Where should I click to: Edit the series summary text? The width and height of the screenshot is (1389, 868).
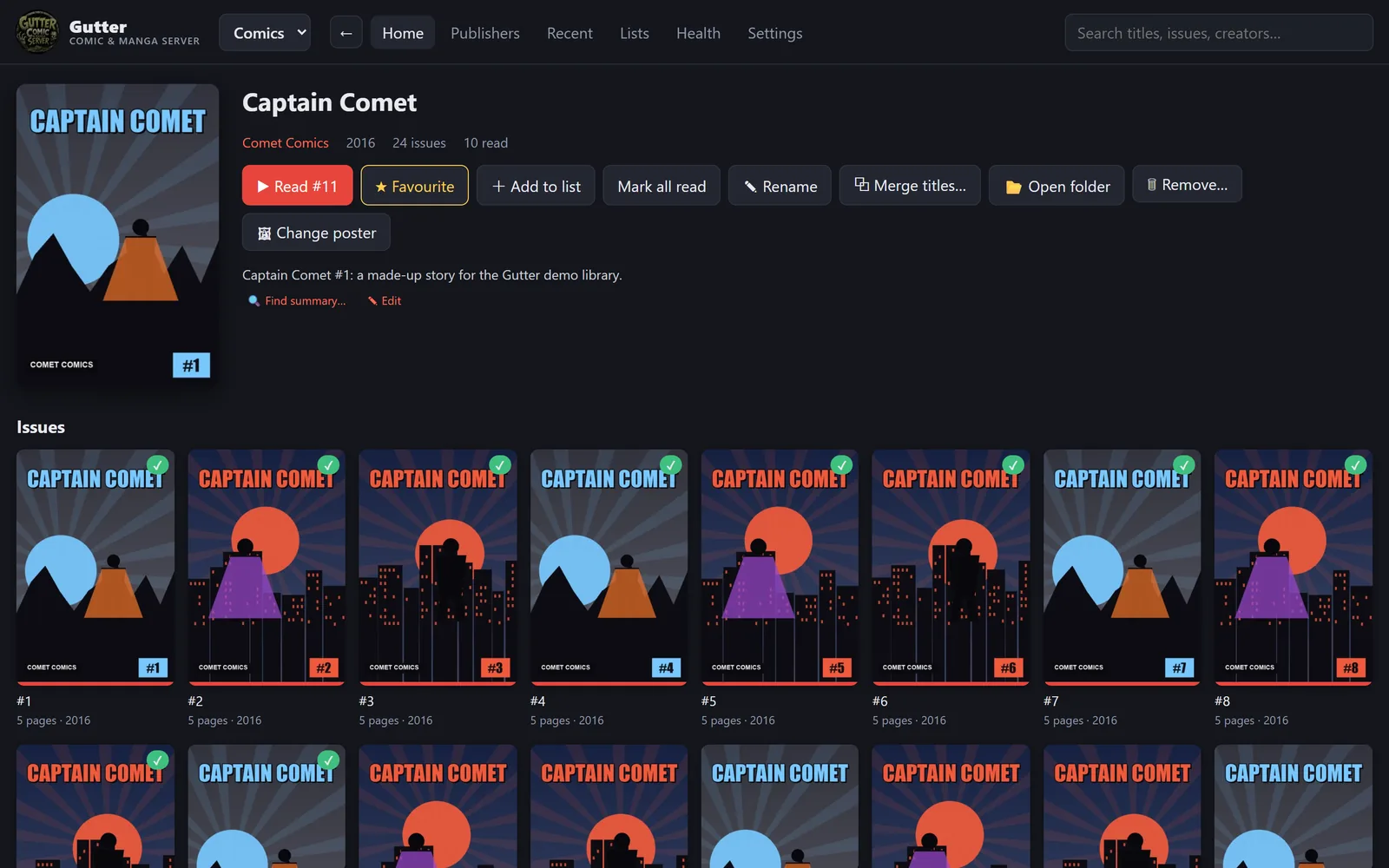[384, 300]
